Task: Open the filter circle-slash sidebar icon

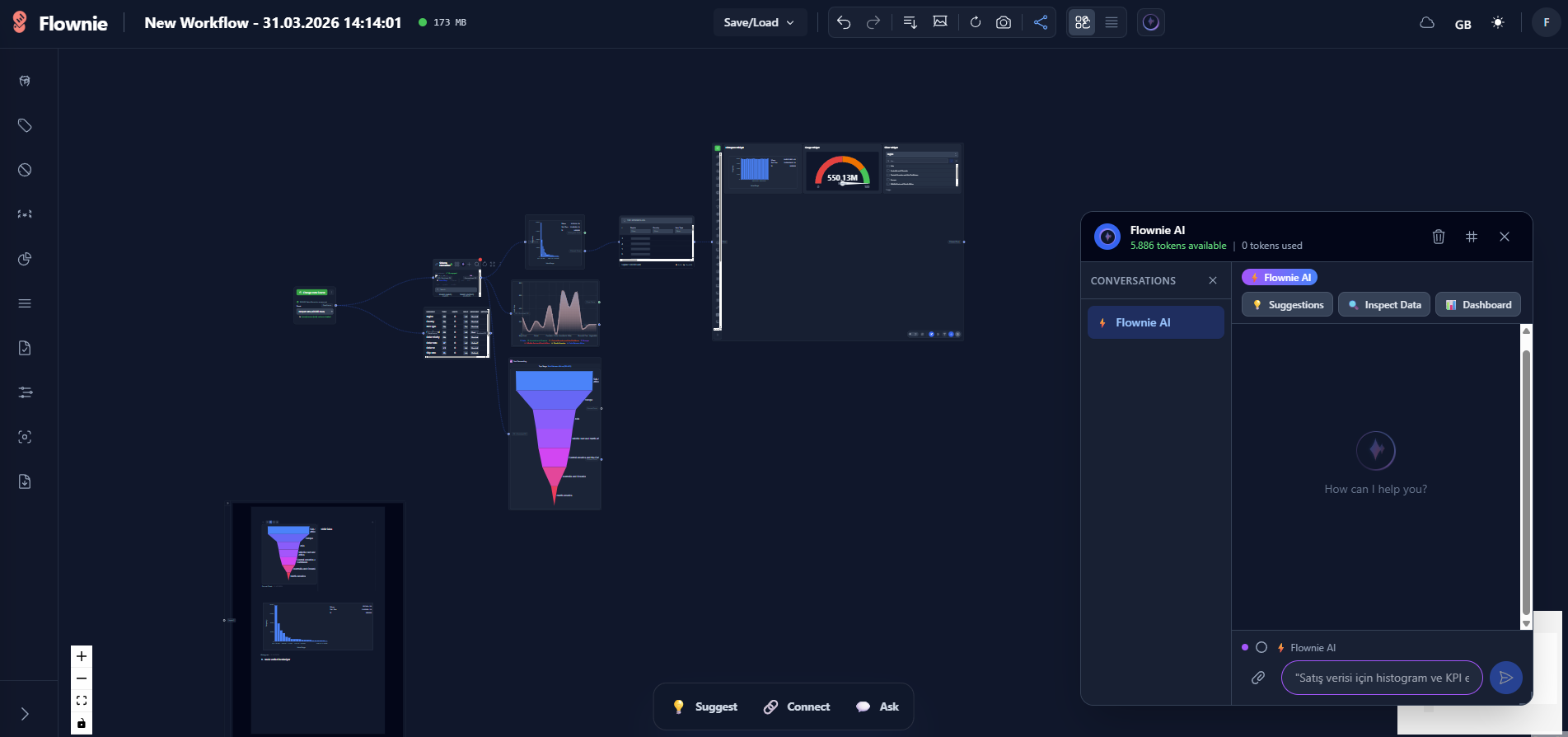Action: pos(25,170)
